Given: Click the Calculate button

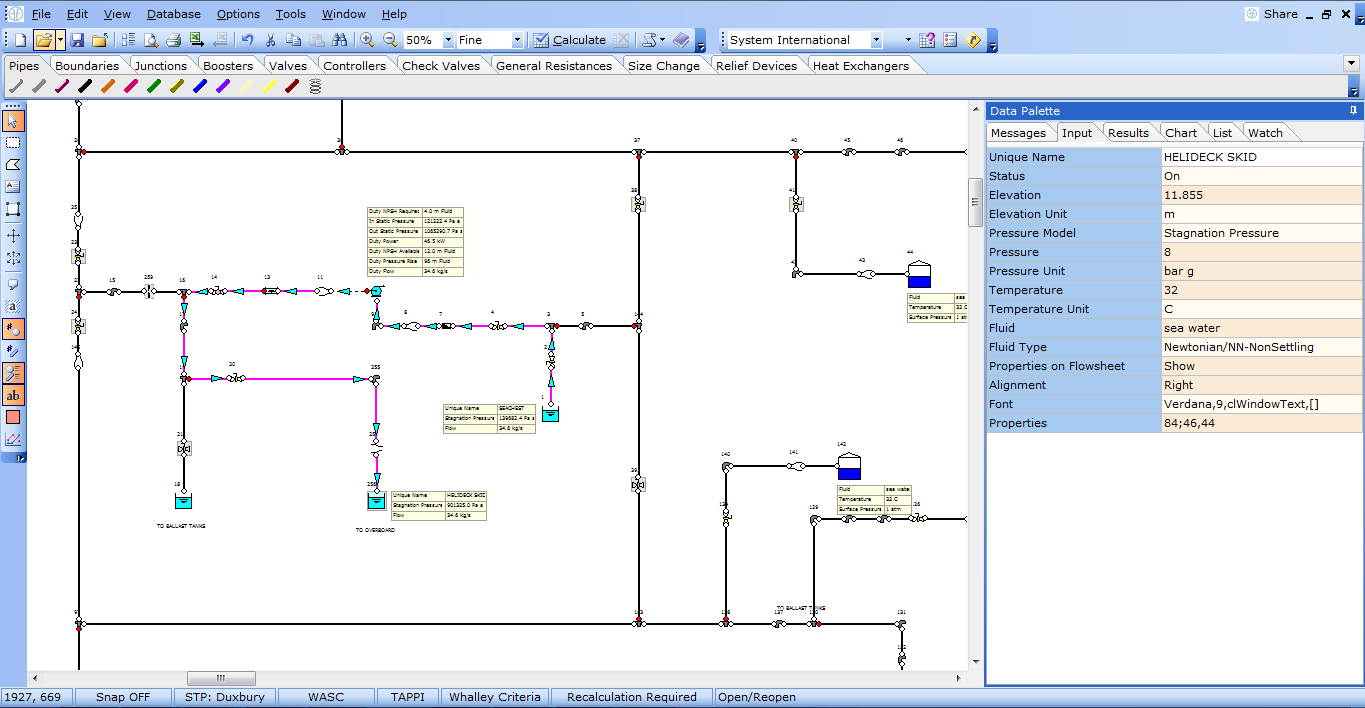Looking at the screenshot, I should [x=569, y=40].
